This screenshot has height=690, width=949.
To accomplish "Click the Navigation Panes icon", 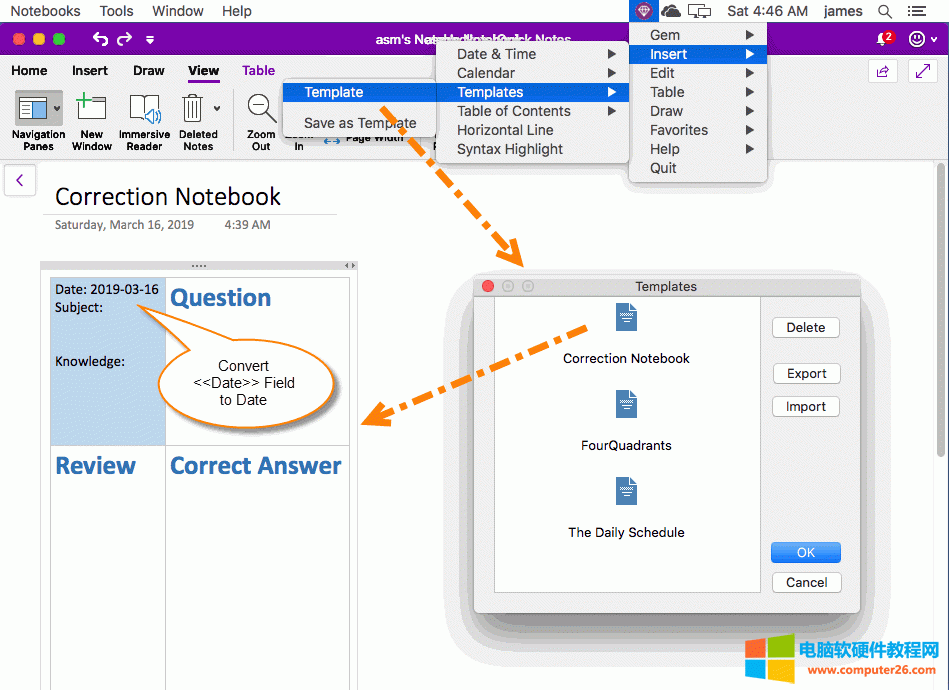I will click(x=31, y=108).
